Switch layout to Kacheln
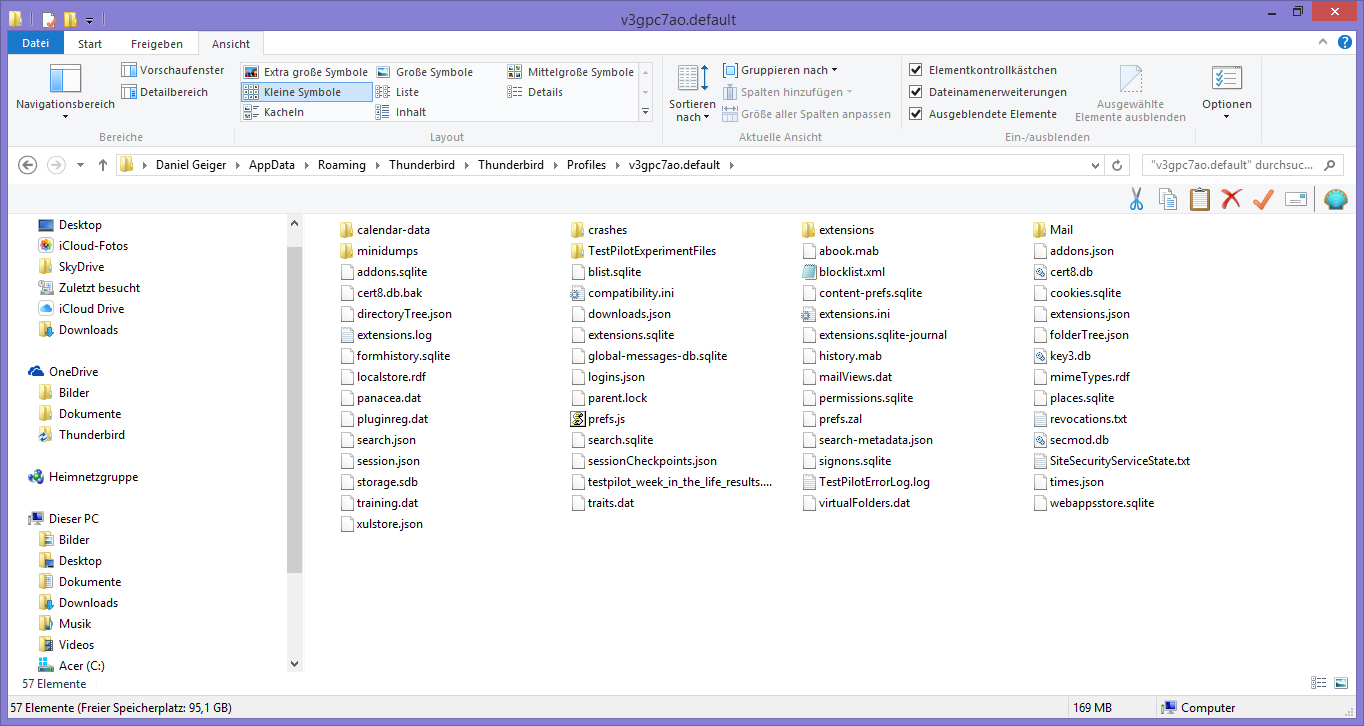 tap(274, 112)
